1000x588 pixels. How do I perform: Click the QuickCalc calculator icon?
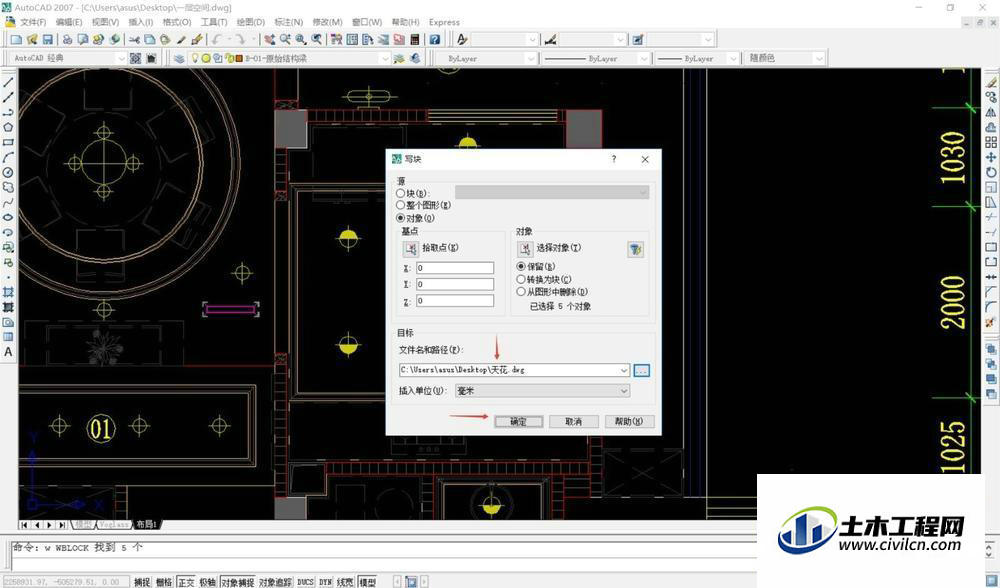[415, 40]
